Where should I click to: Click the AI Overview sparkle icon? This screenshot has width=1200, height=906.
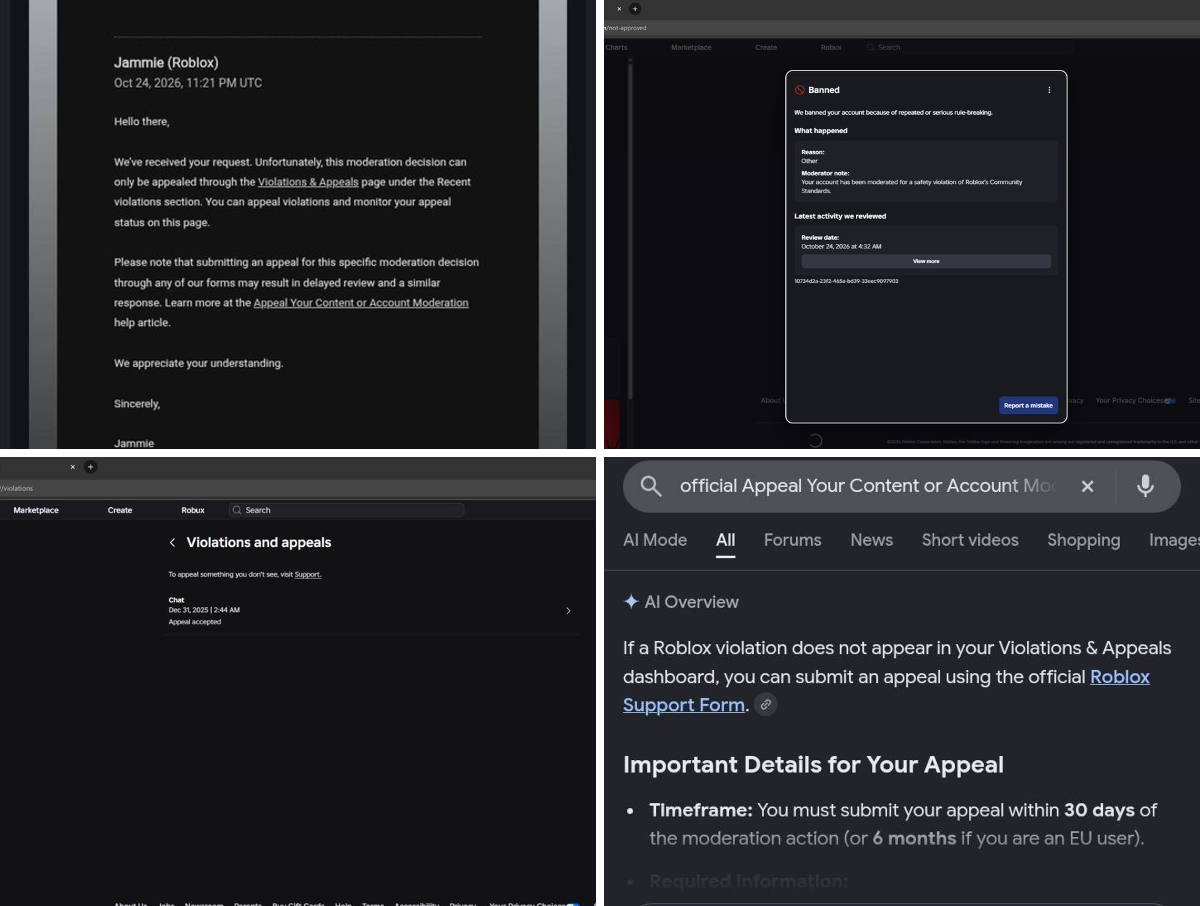click(631, 602)
